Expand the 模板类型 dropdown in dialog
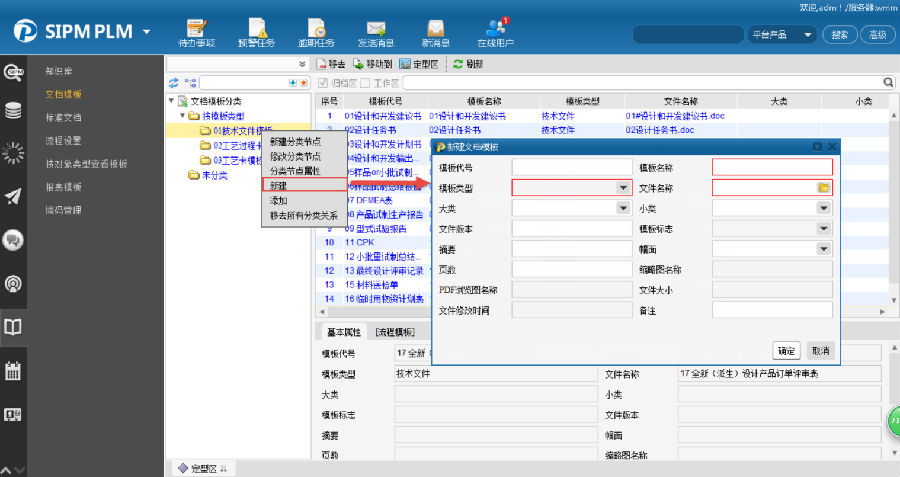This screenshot has width=900, height=477. (x=623, y=188)
